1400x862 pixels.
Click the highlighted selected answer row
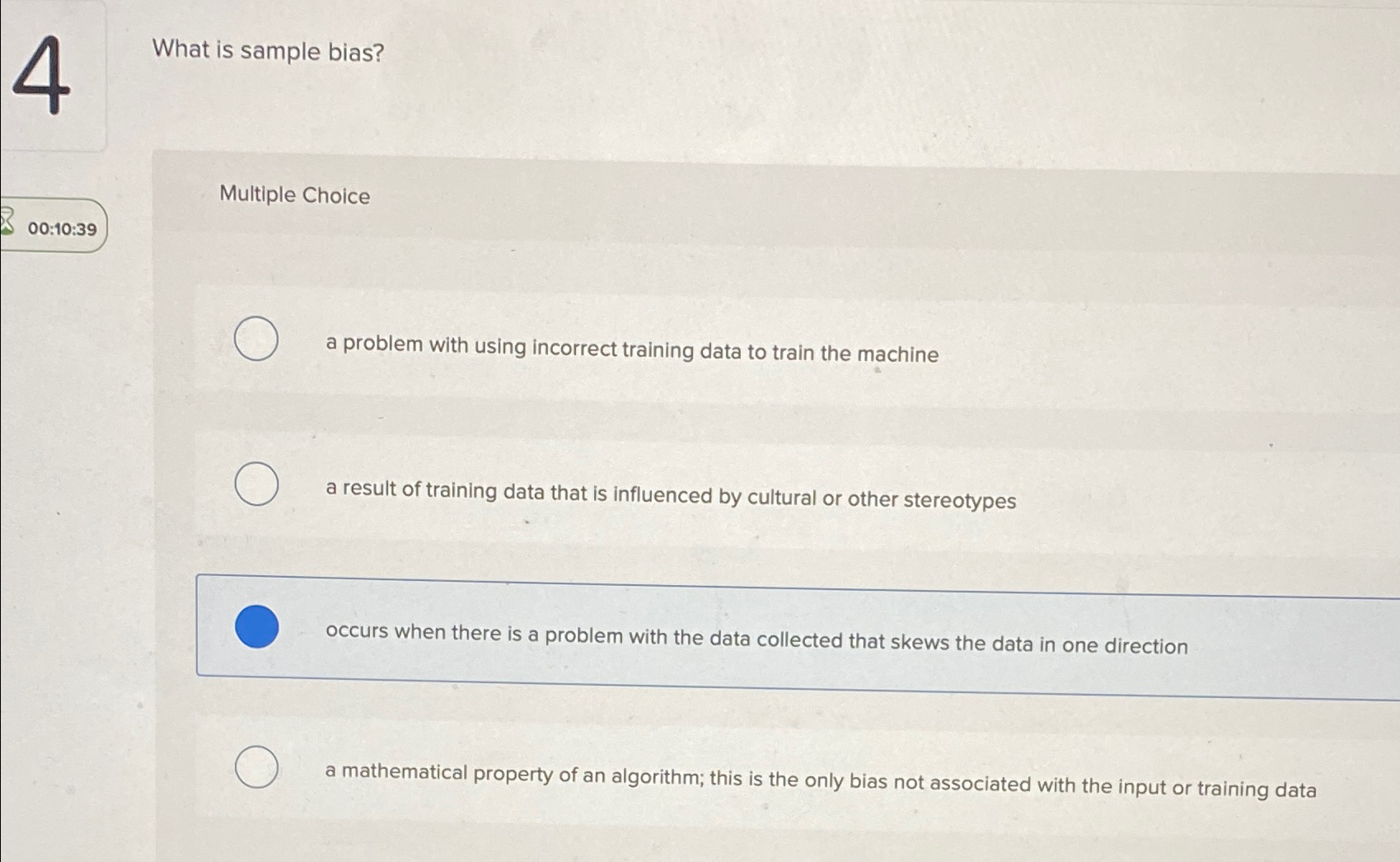click(x=742, y=626)
